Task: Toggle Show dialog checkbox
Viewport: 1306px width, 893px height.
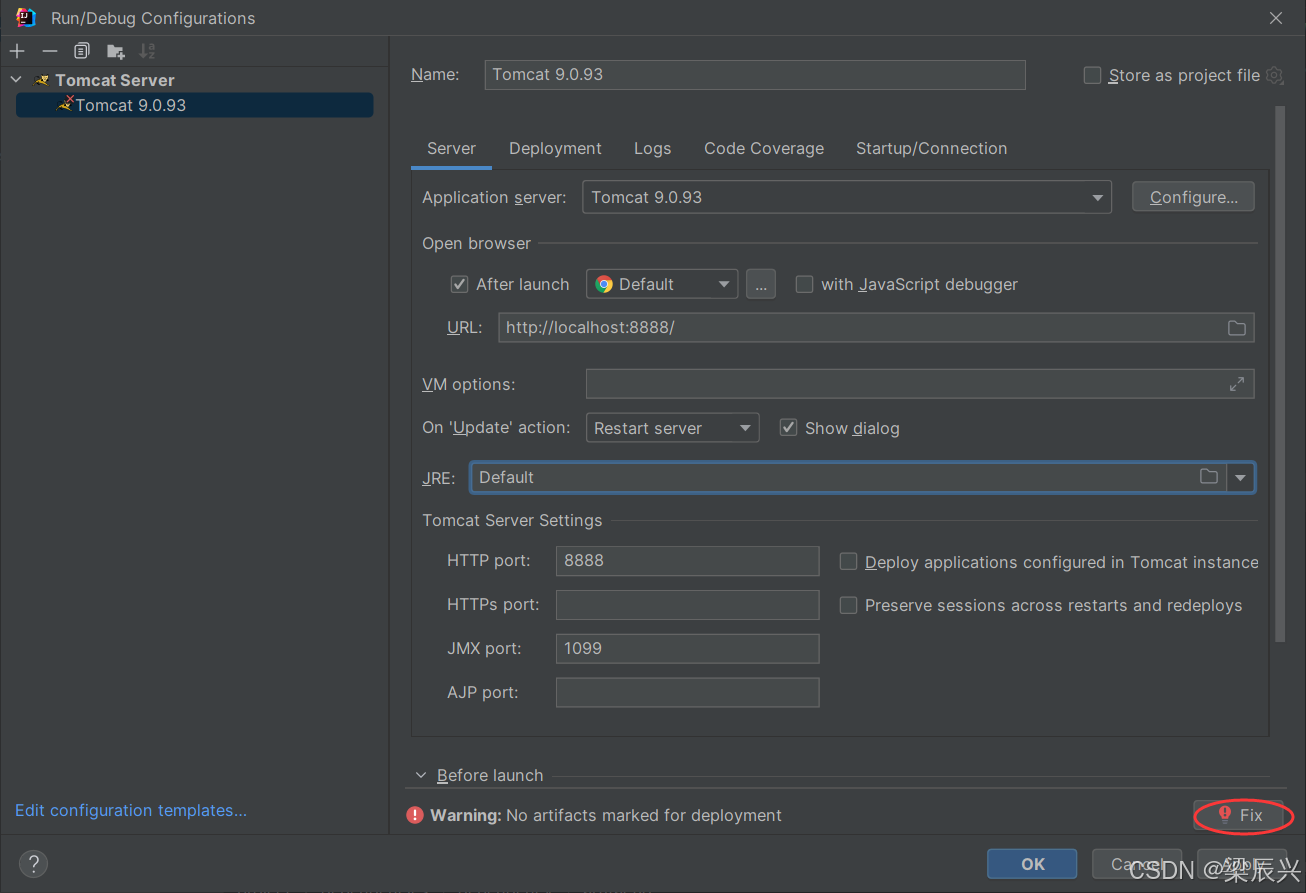Action: tap(788, 428)
